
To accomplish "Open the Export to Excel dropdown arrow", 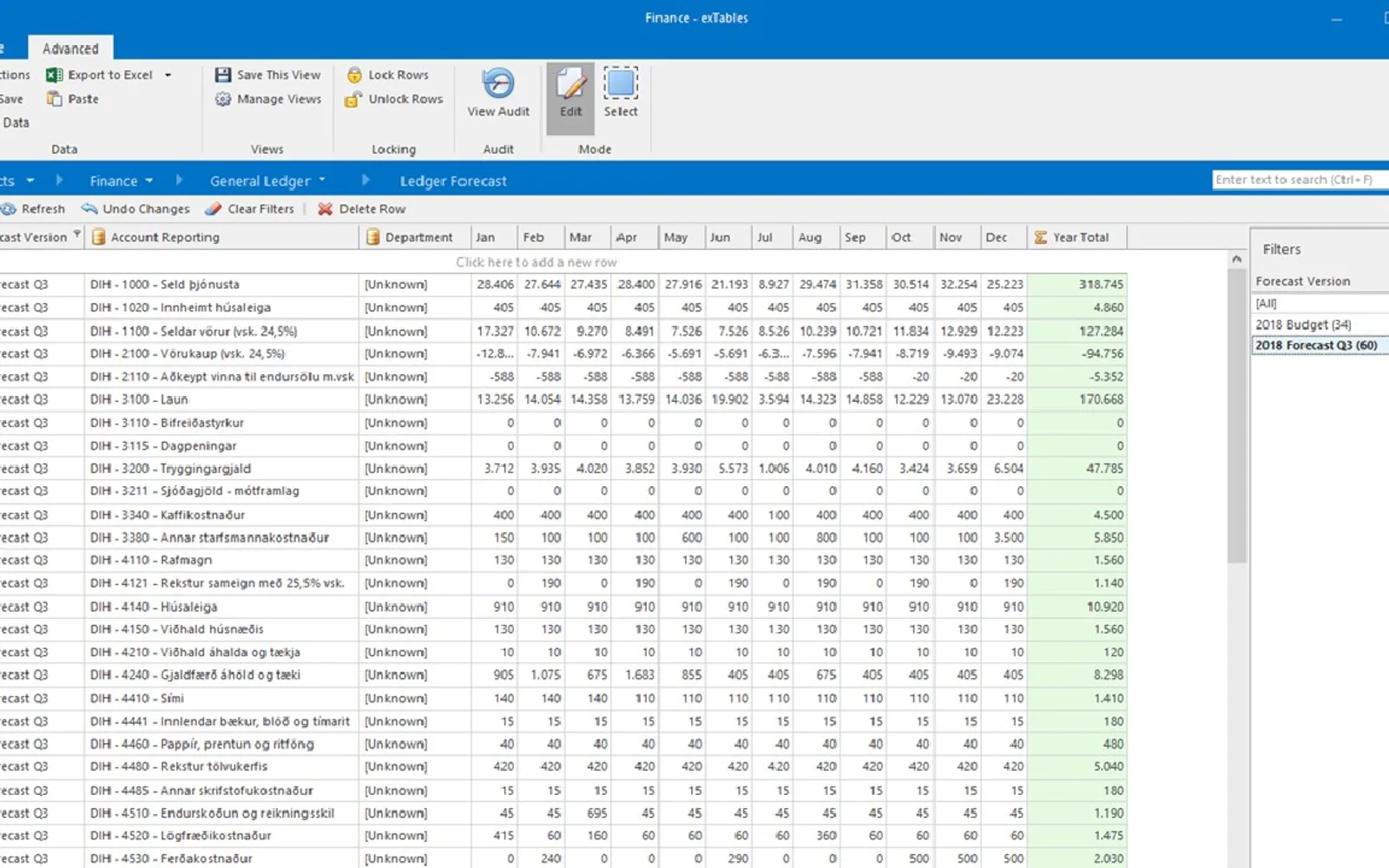I will 168,76.
